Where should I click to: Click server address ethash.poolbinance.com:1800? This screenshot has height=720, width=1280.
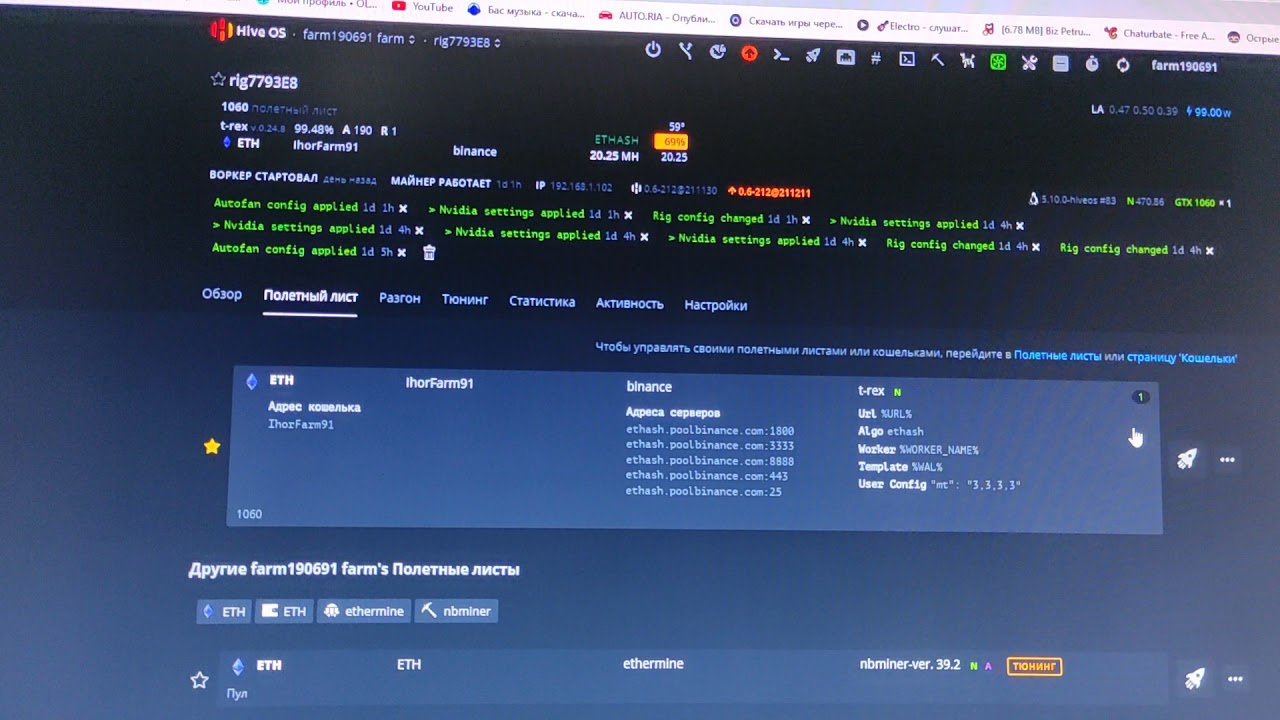click(710, 431)
